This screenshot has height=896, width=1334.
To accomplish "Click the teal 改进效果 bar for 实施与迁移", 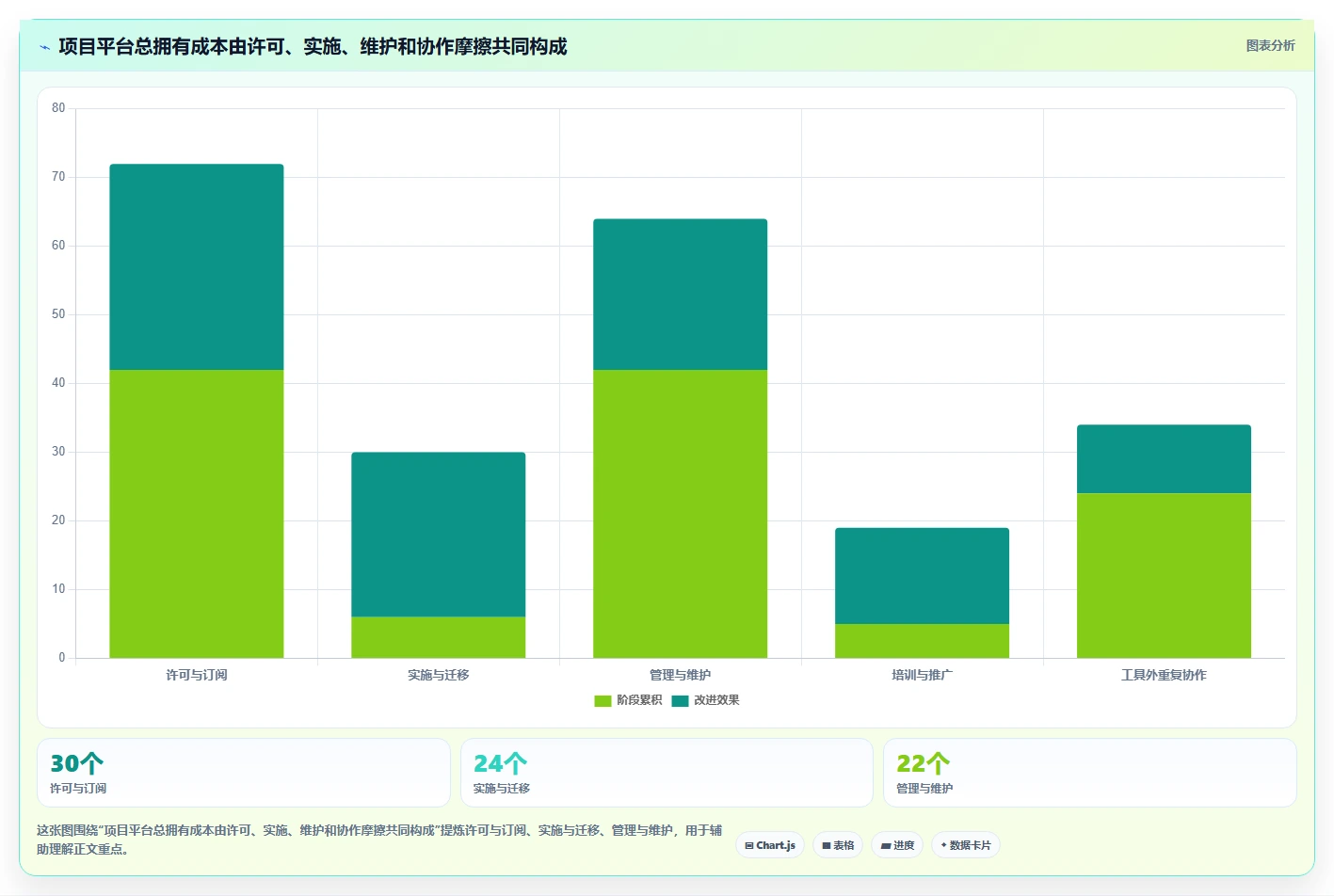I will [439, 535].
